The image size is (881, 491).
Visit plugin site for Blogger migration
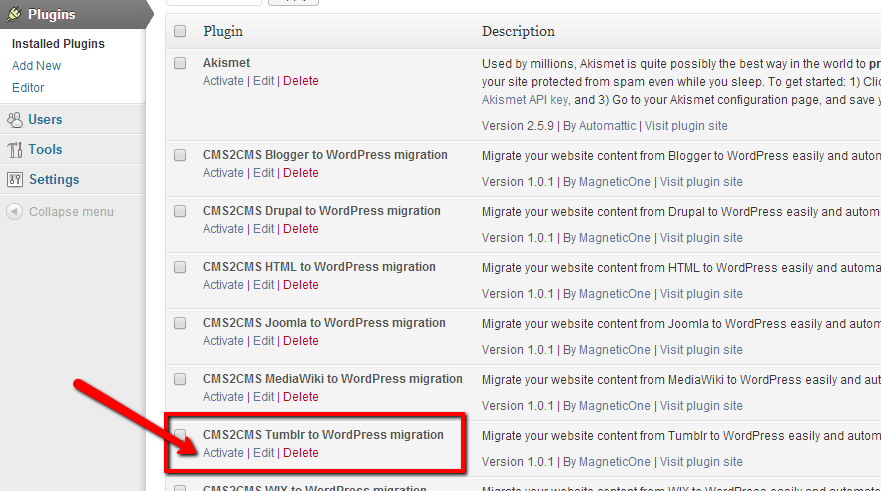click(x=701, y=182)
